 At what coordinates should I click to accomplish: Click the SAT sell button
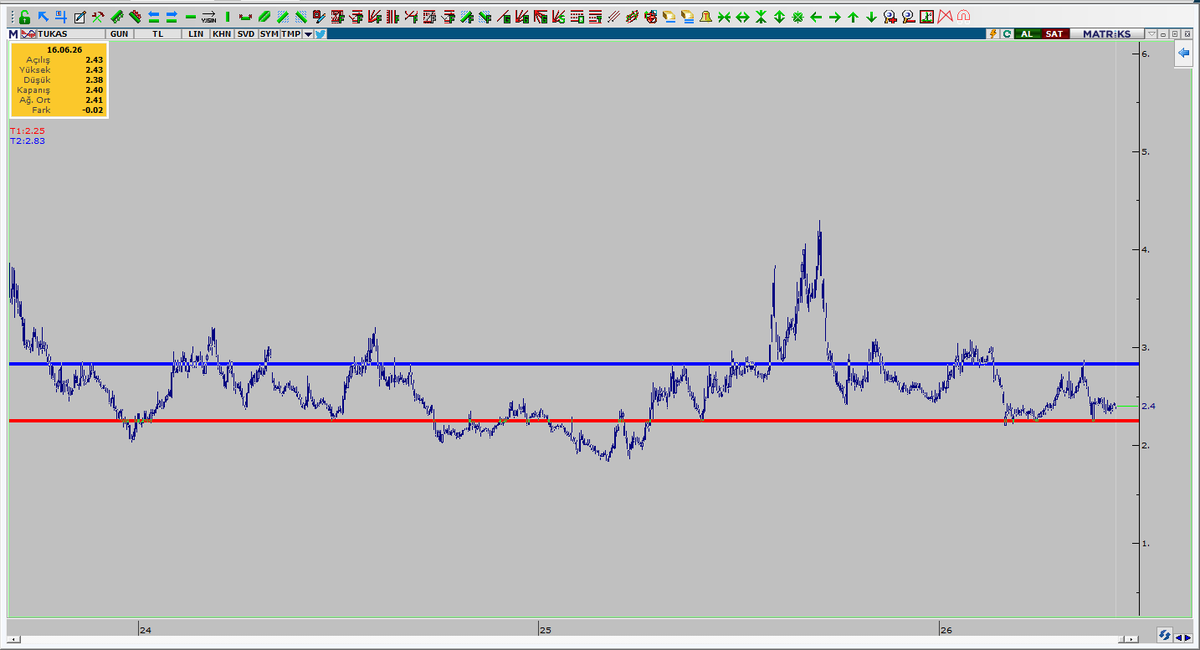pyautogui.click(x=1055, y=34)
